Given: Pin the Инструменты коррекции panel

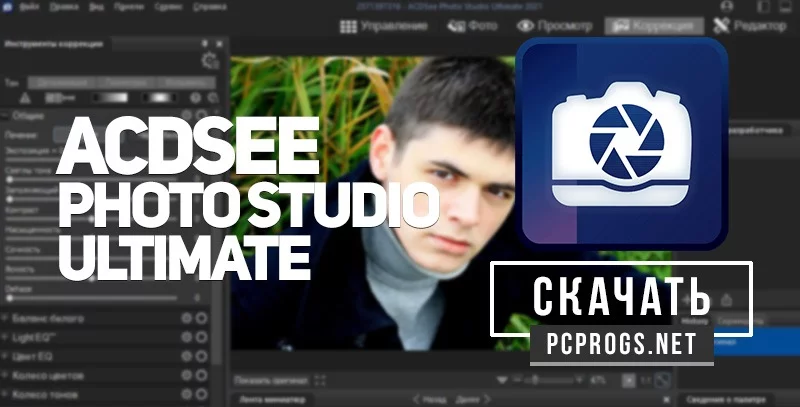Looking at the screenshot, I should point(205,44).
